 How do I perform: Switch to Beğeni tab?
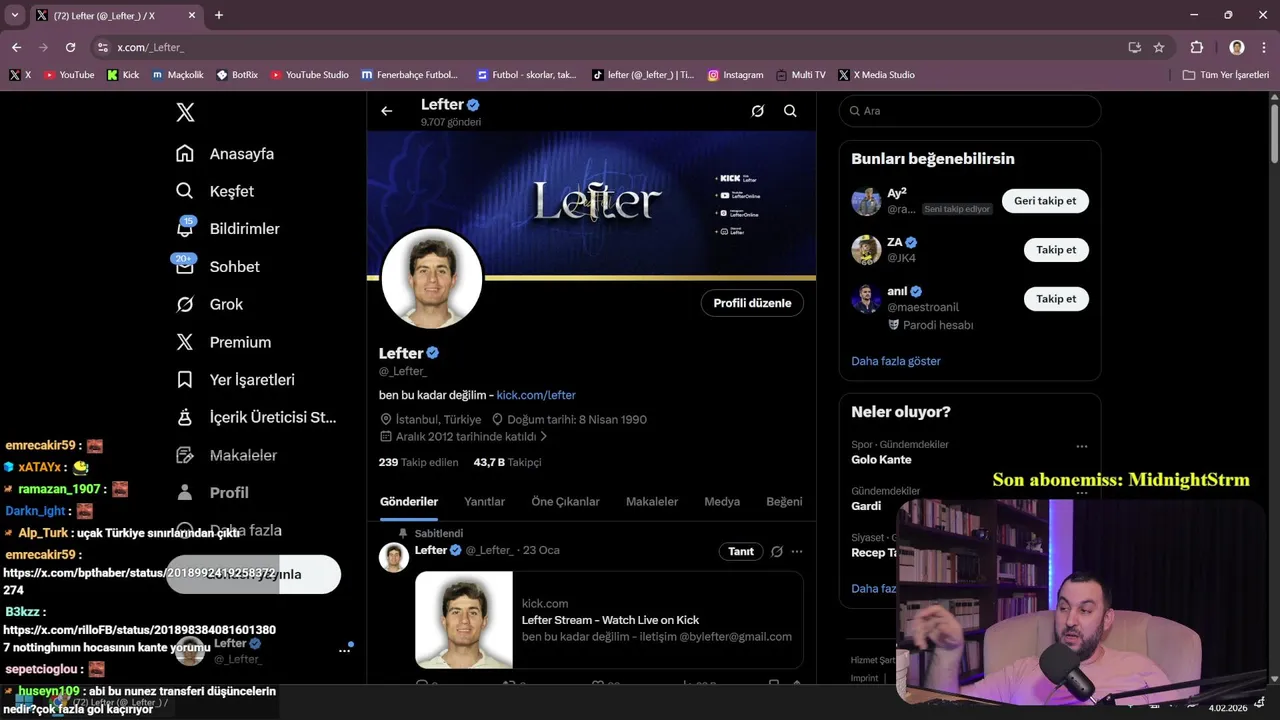(x=784, y=502)
